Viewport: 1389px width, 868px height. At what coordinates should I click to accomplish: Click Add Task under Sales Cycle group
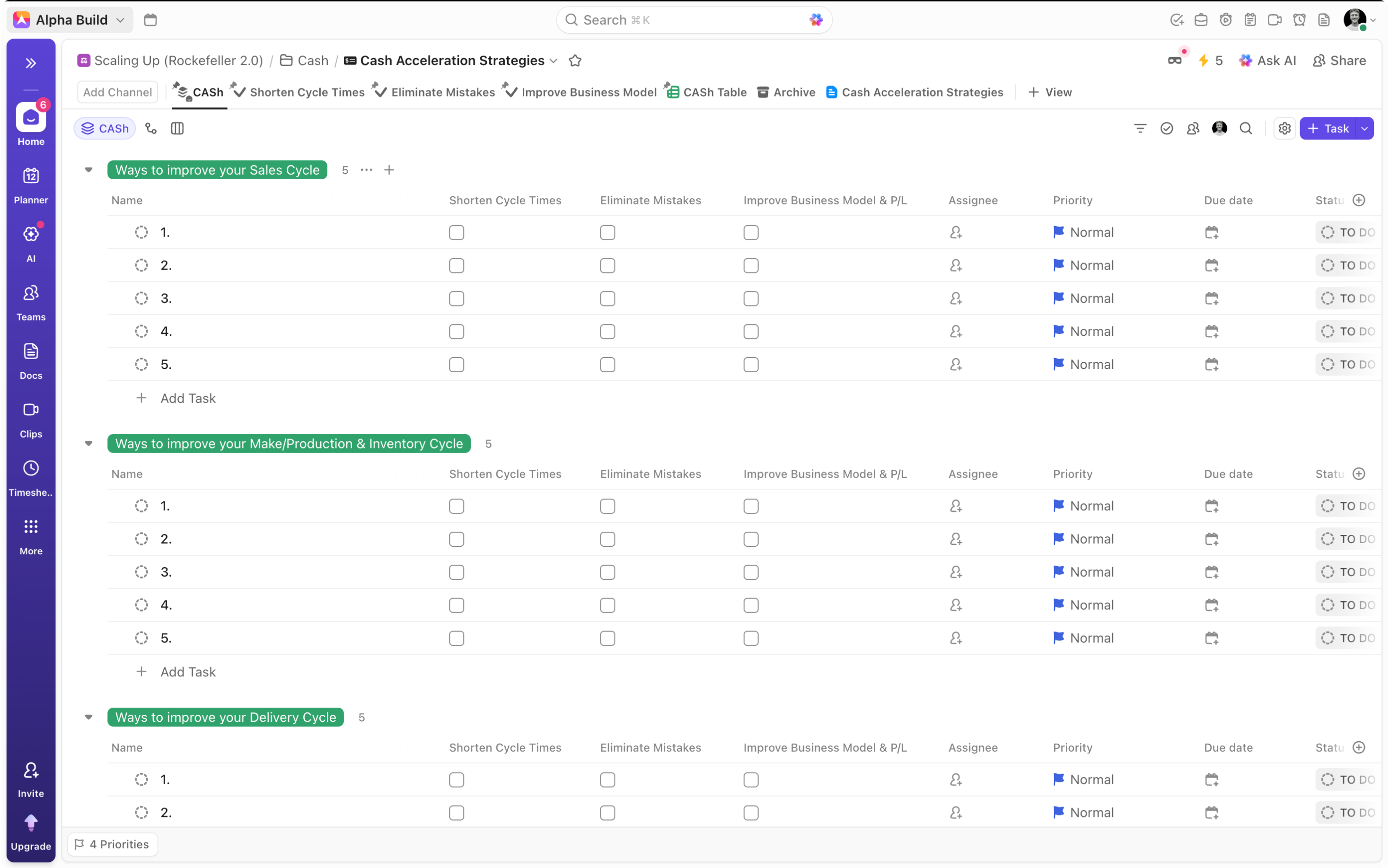[x=188, y=398]
